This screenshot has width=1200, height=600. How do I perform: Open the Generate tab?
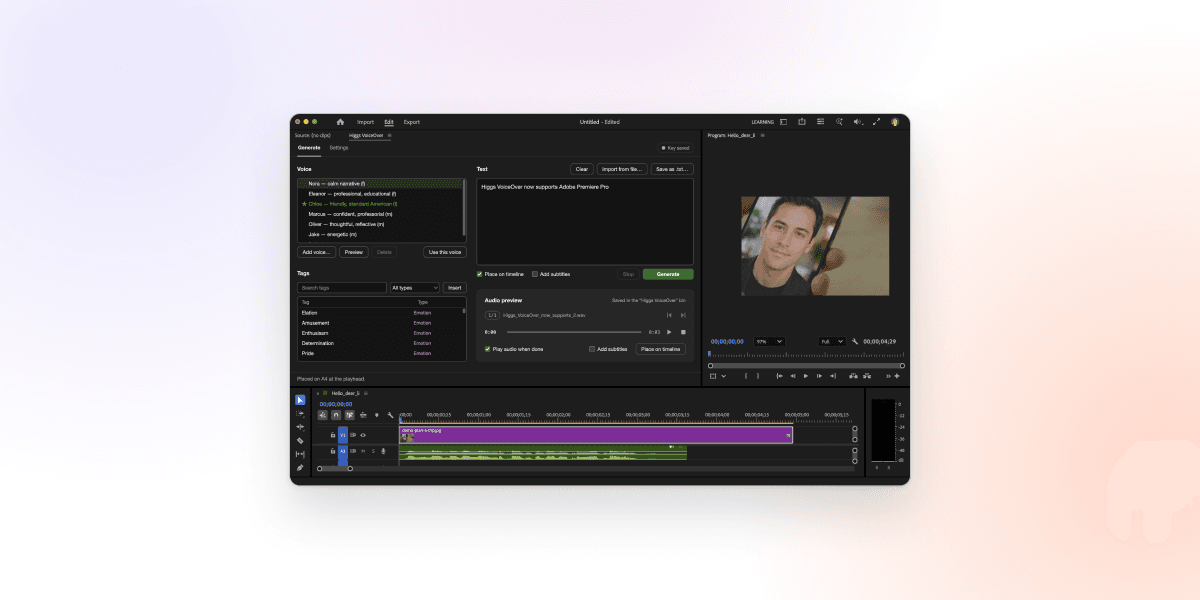(309, 148)
